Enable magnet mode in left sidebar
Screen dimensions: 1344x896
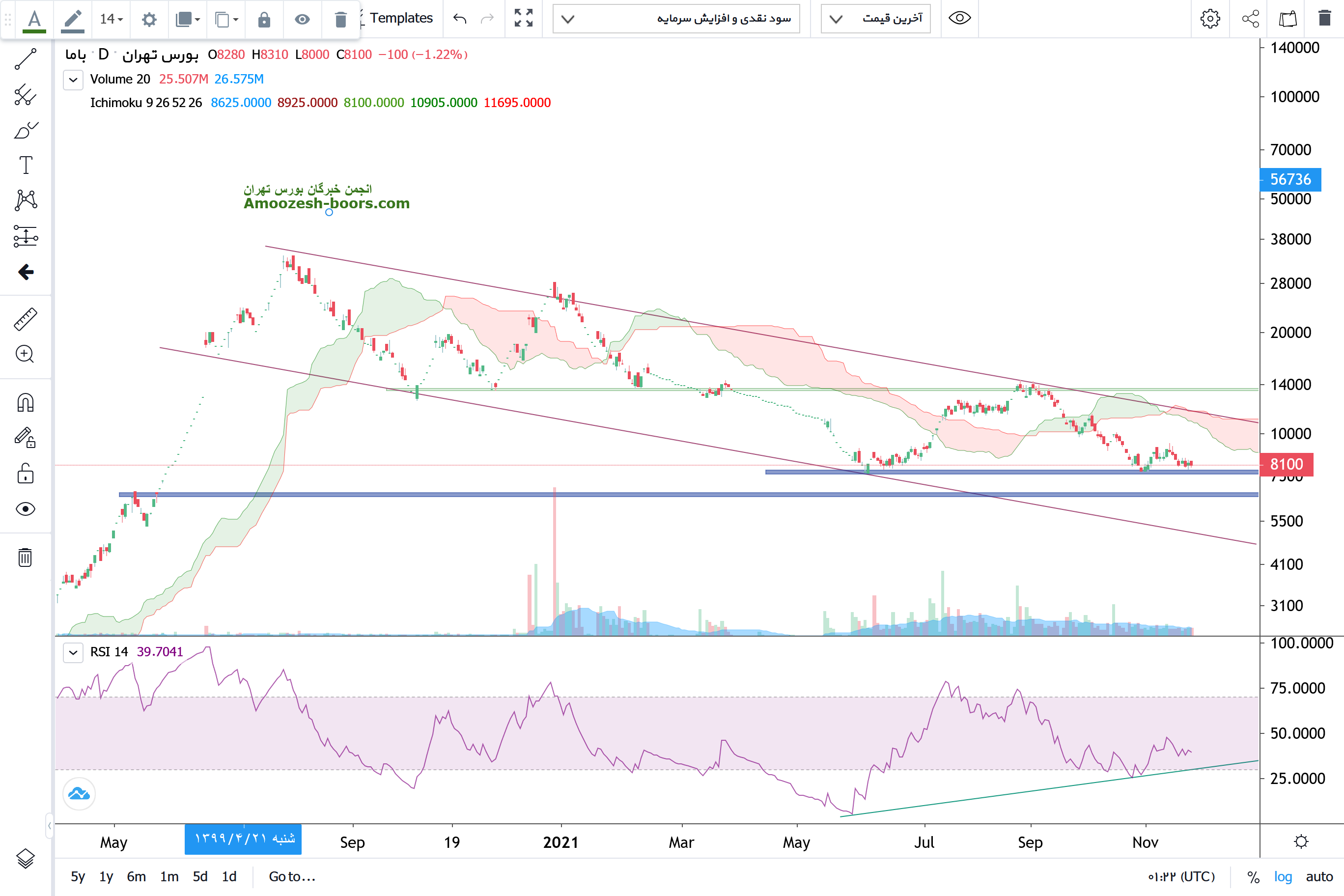point(25,403)
